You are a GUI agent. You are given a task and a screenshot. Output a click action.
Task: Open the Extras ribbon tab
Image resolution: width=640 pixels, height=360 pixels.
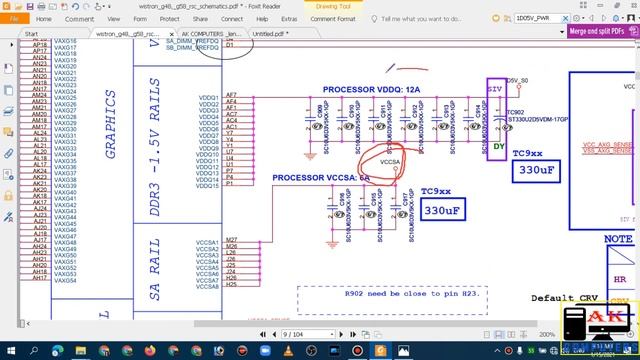click(289, 19)
